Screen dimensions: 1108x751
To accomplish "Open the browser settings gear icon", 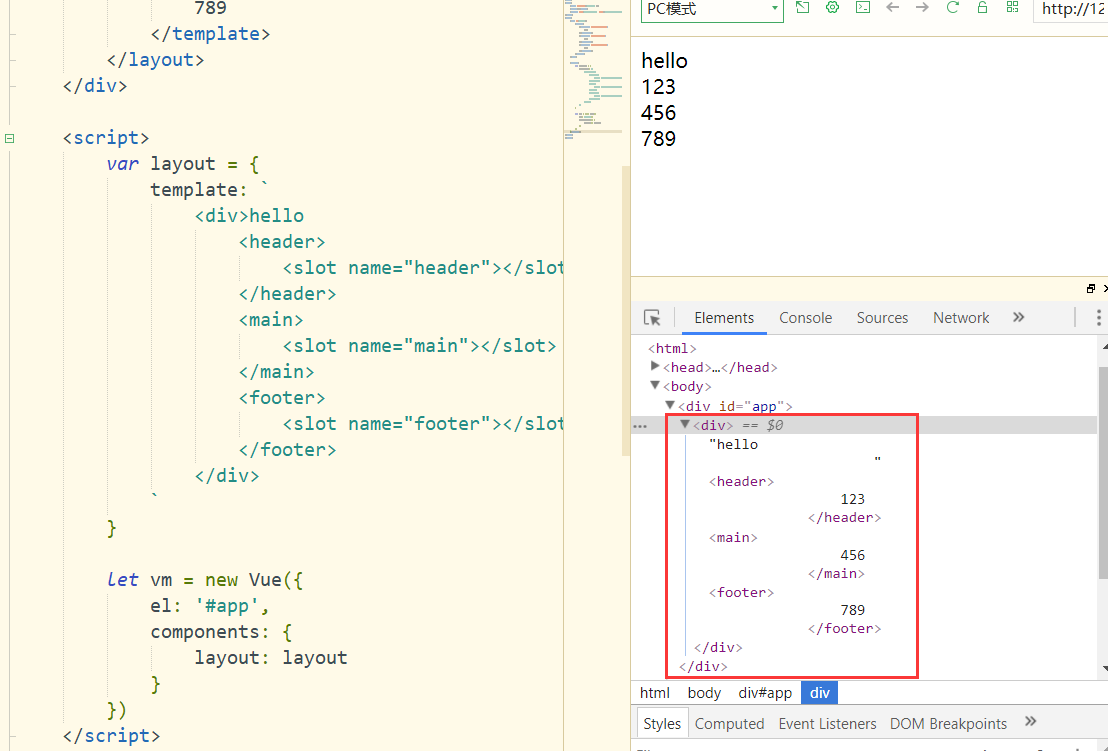I will click(x=832, y=8).
